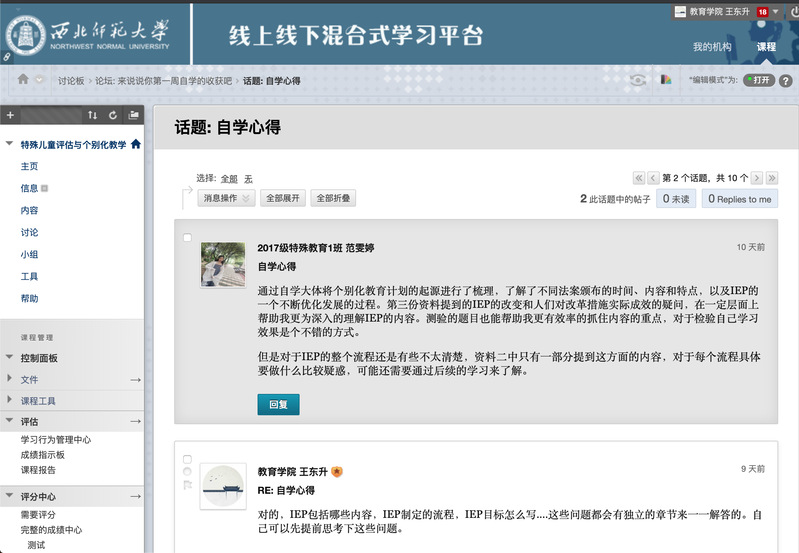Check the checkbox on 范雯婷's post
The image size is (799, 553).
[187, 238]
